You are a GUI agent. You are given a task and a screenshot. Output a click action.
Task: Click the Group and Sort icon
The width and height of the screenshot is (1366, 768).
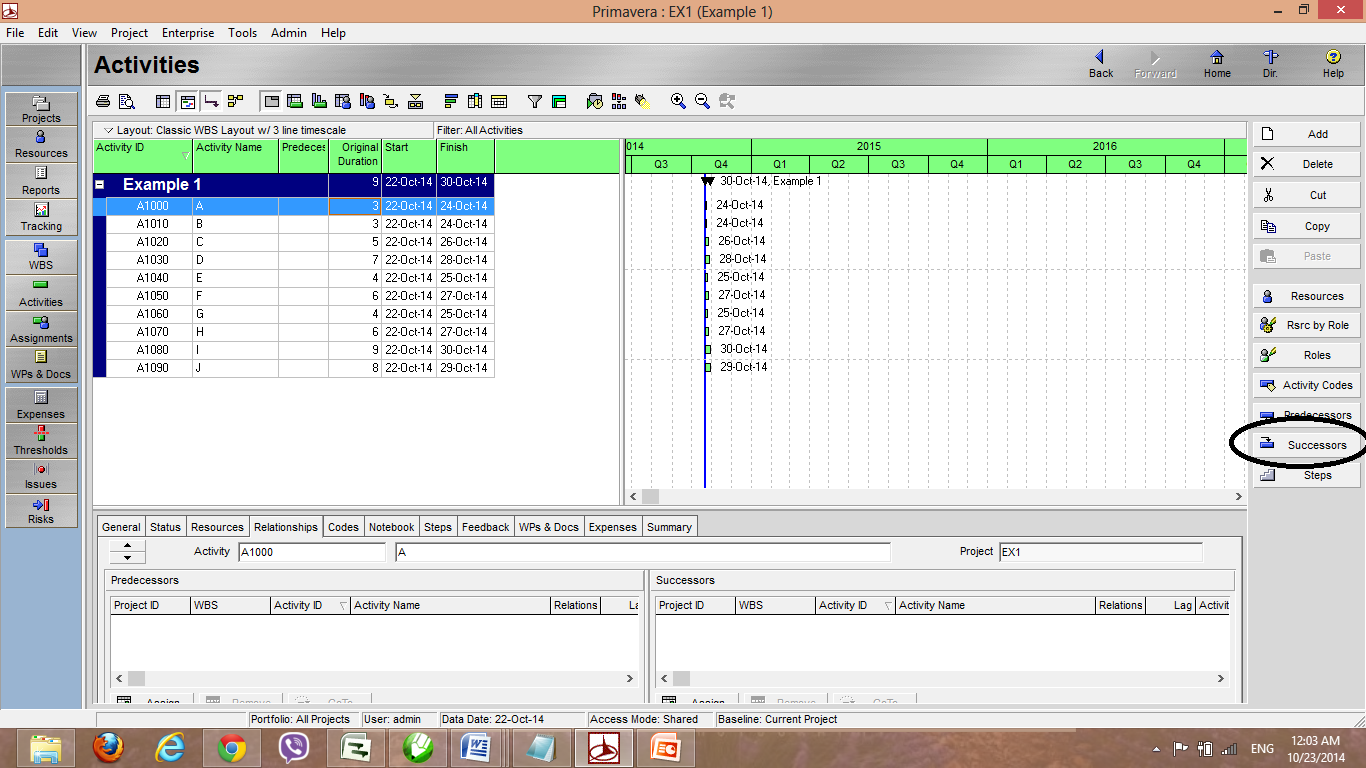pos(559,101)
